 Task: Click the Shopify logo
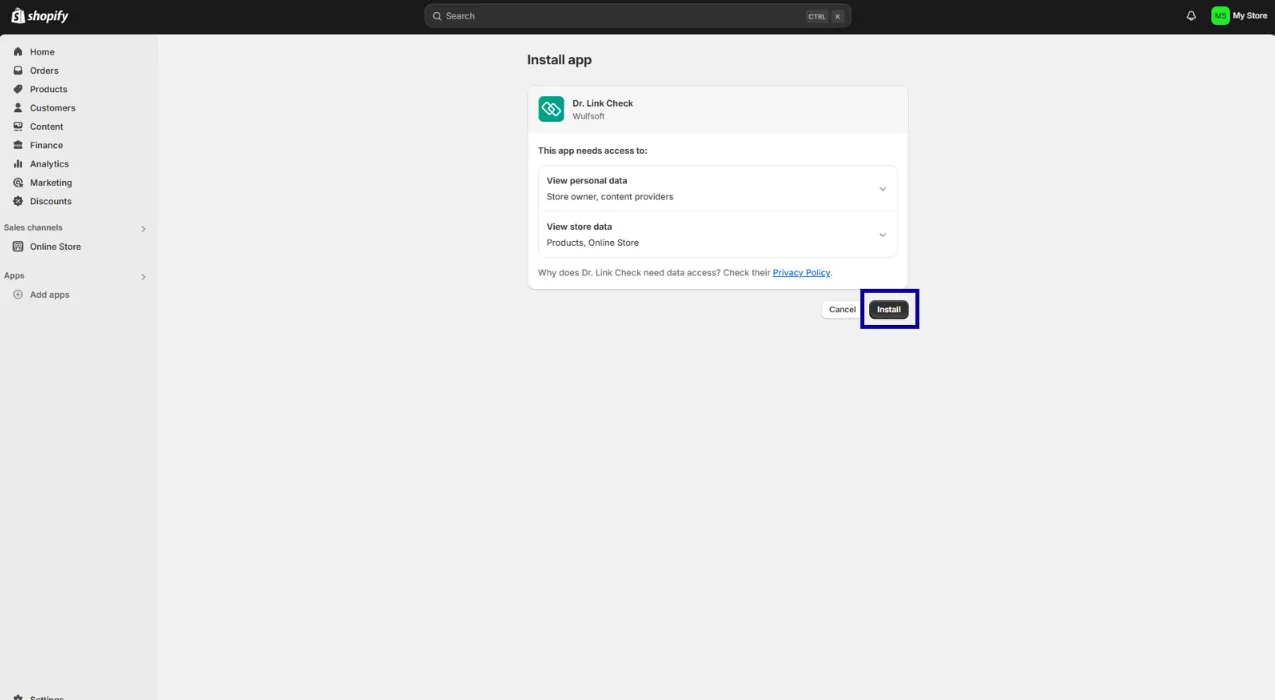[x=40, y=16]
